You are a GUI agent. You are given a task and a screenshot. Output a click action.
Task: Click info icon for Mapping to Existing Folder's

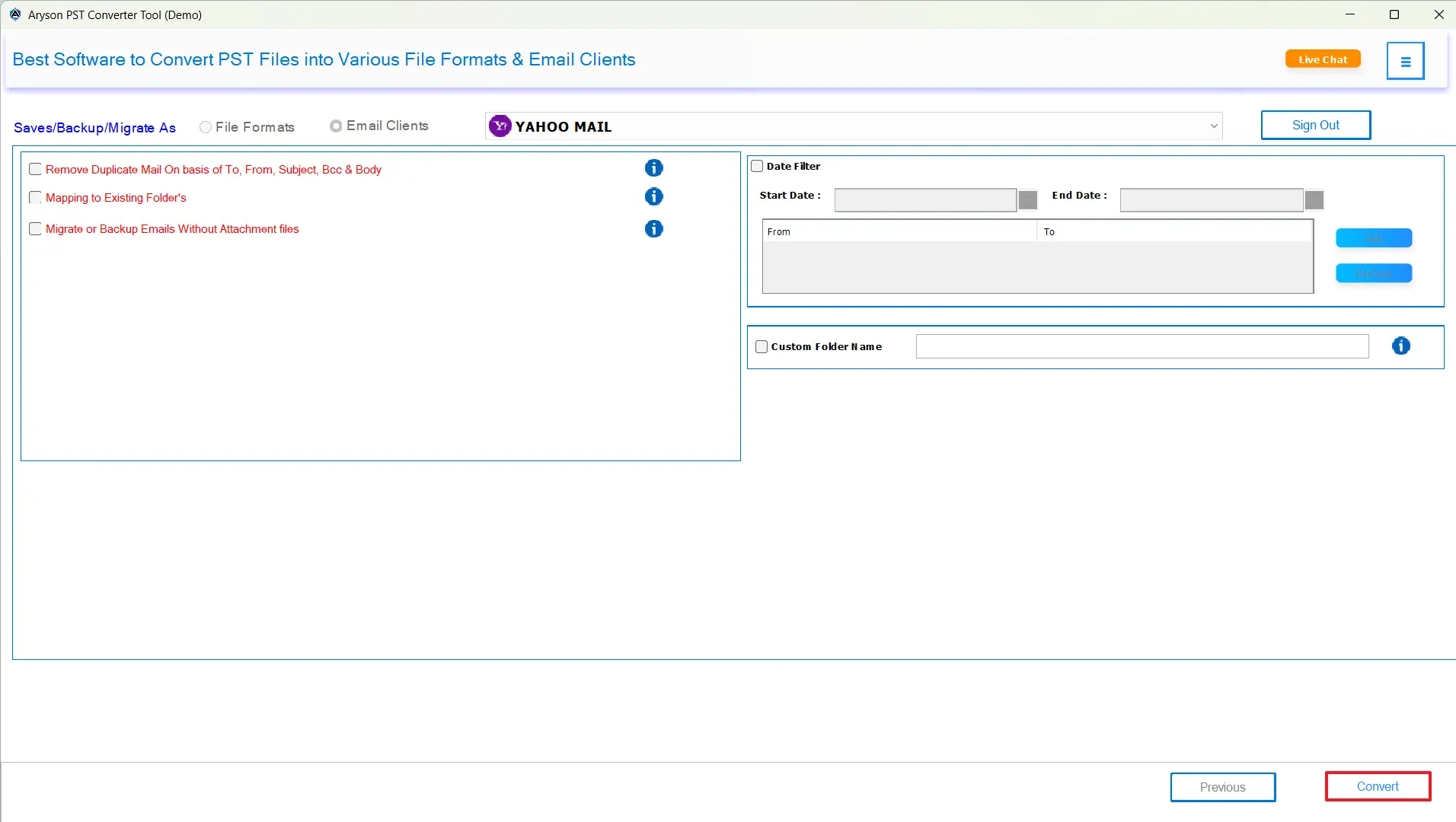(653, 196)
